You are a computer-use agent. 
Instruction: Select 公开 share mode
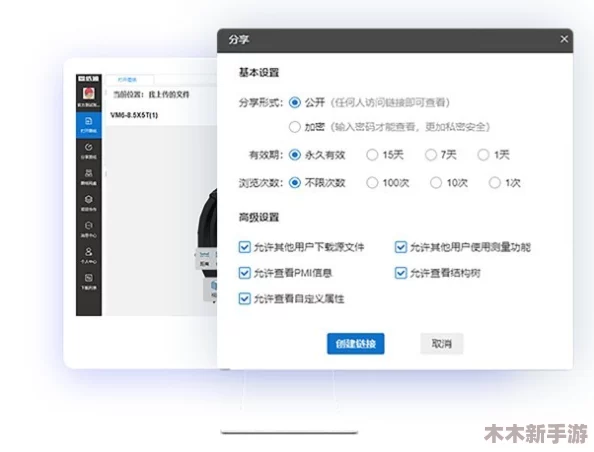click(295, 102)
